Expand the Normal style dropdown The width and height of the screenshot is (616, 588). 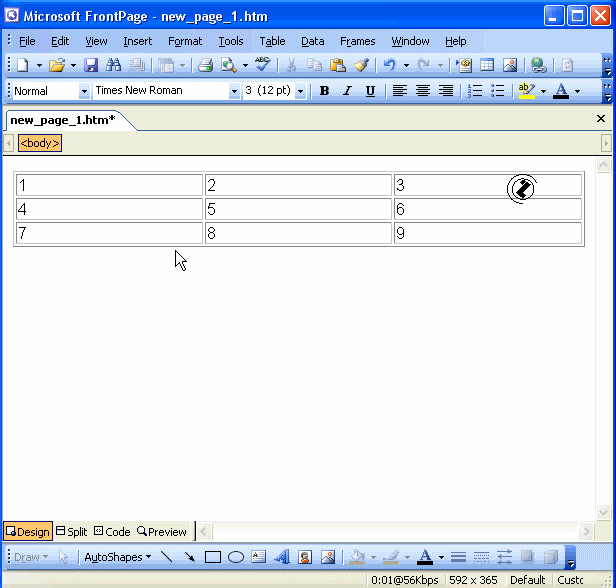click(84, 91)
